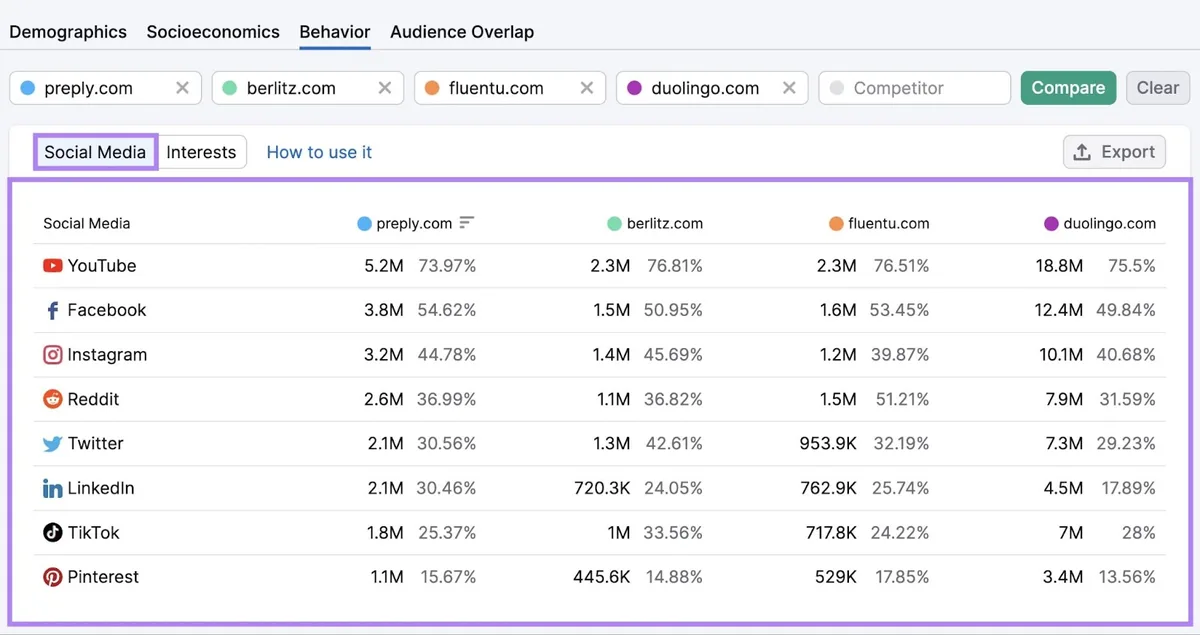Click 445.6K Pinterest value for berlitz.com
This screenshot has height=635, width=1200.
[x=602, y=577]
